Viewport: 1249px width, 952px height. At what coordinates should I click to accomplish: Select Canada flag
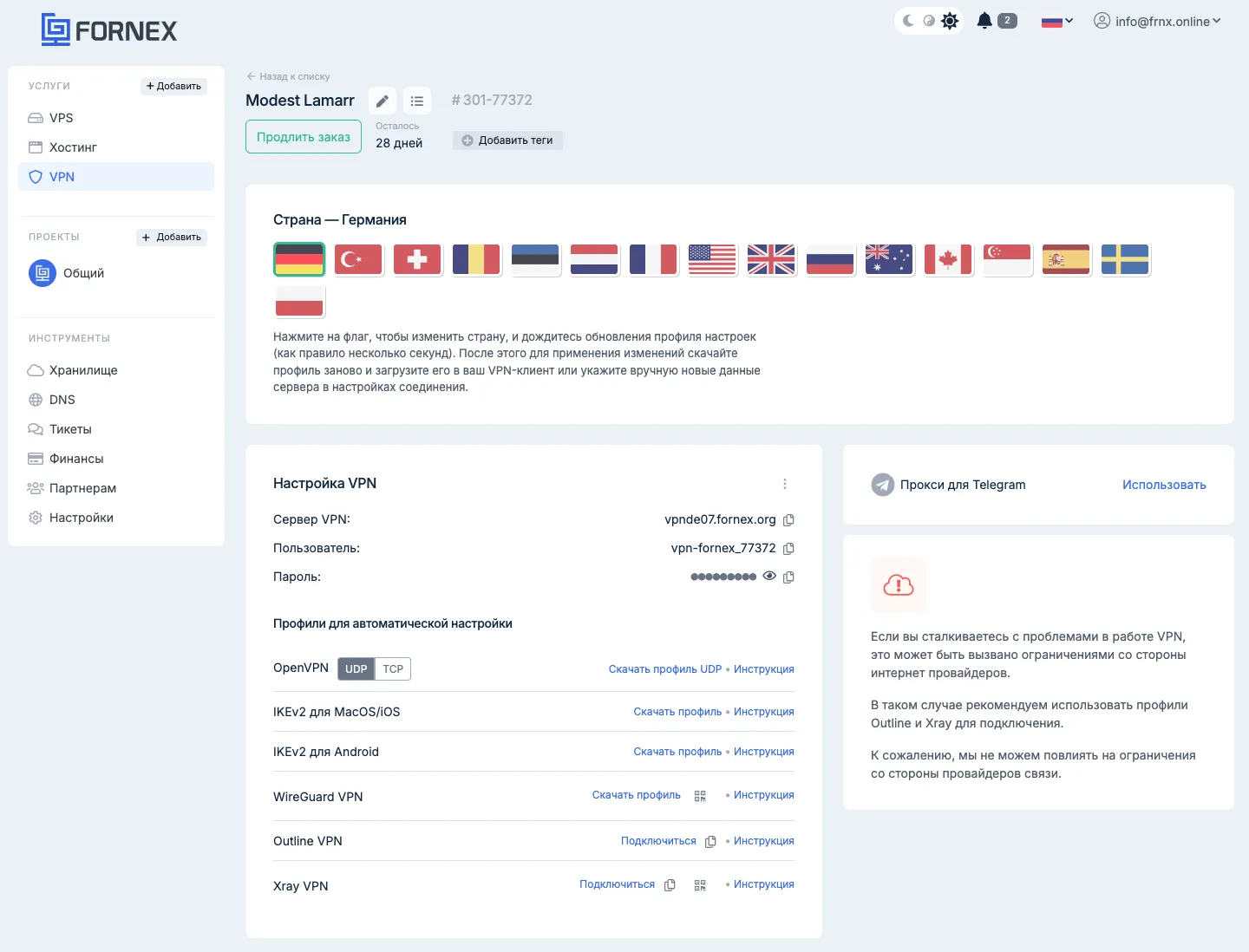[x=948, y=259]
